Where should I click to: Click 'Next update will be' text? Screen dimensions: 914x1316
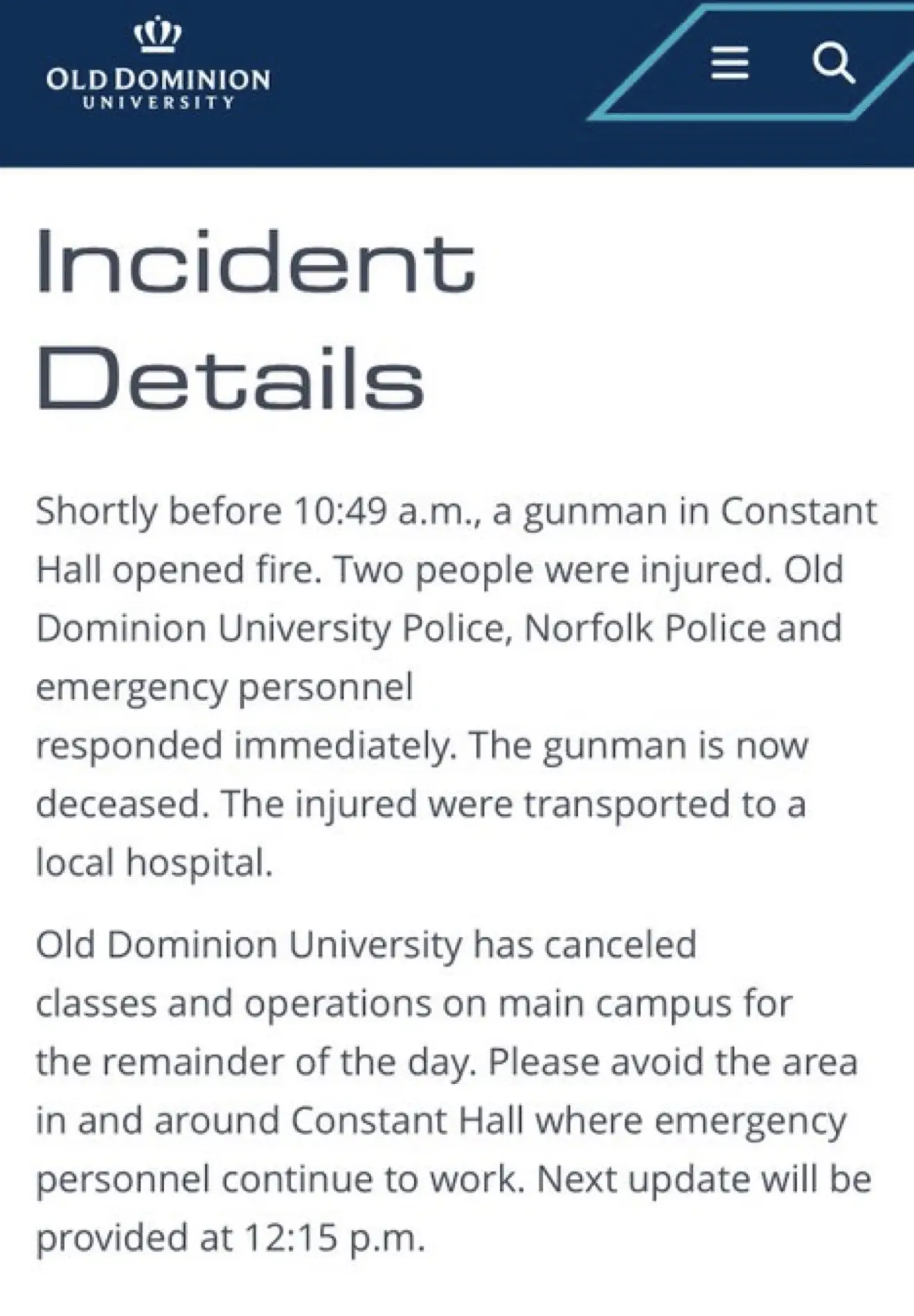click(704, 1180)
